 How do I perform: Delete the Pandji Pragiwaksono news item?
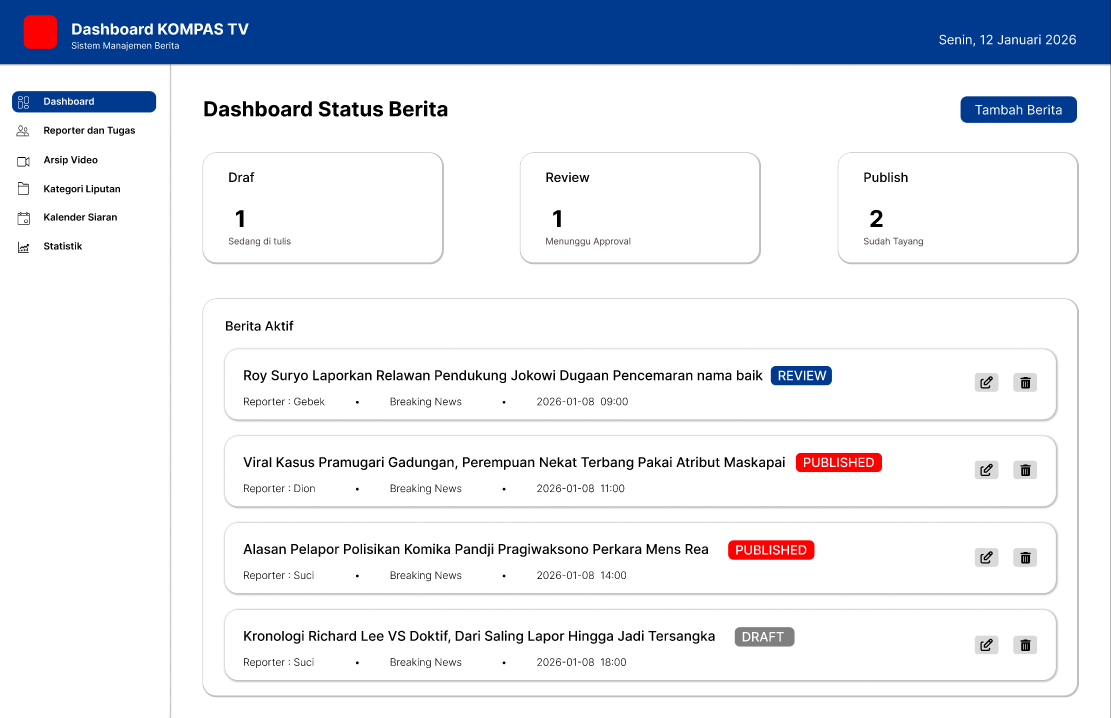[1024, 557]
